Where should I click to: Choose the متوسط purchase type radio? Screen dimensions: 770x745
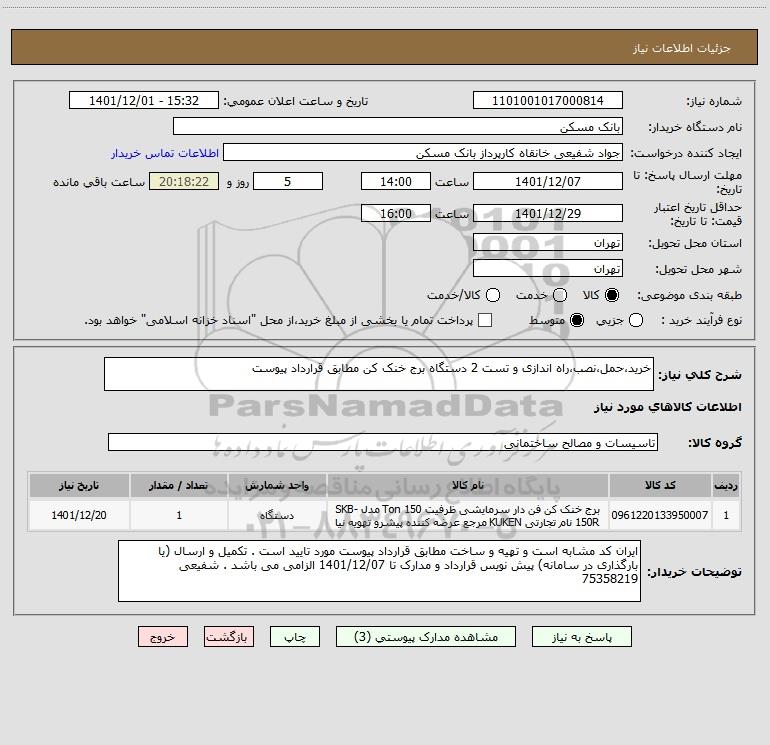click(x=577, y=320)
